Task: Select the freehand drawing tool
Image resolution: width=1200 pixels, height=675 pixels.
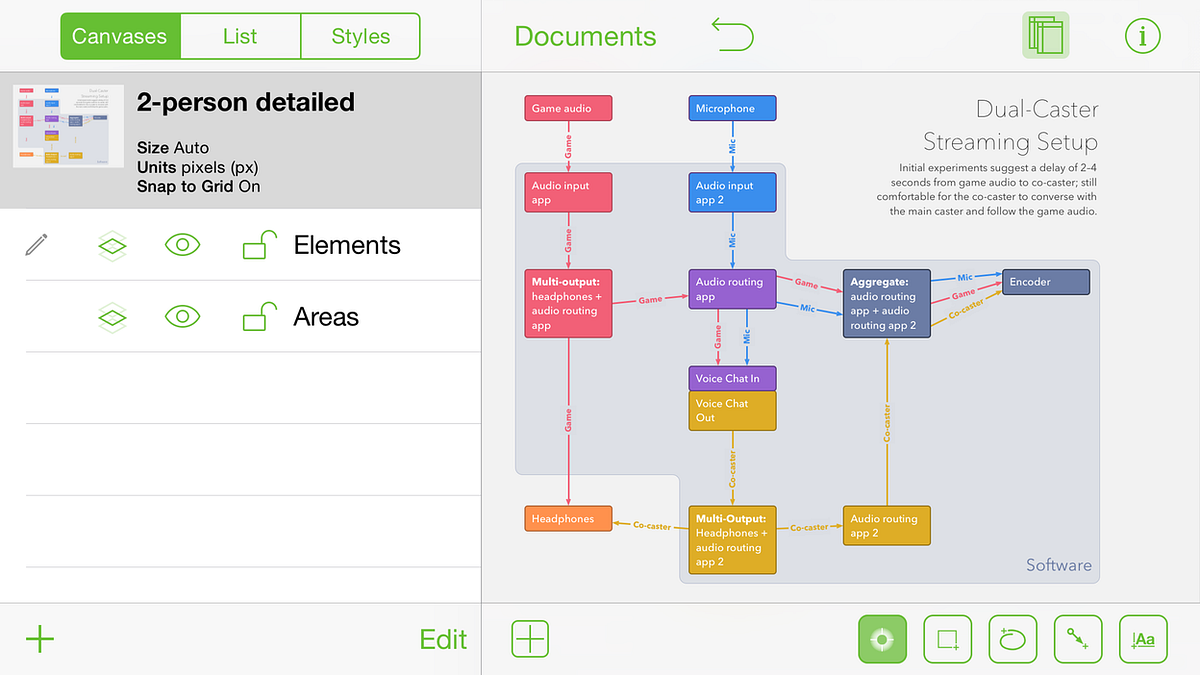Action: [1012, 639]
